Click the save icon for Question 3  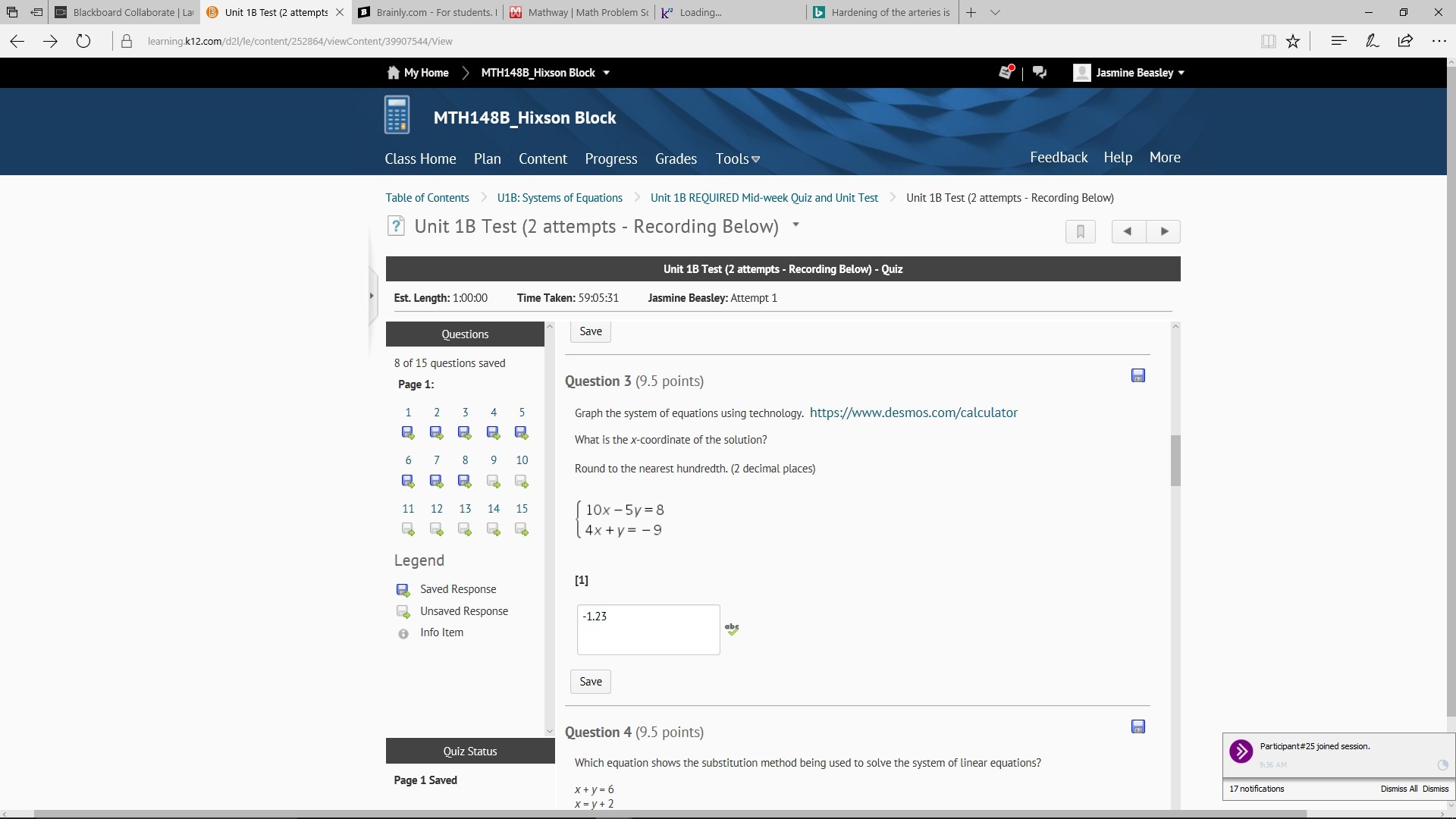coord(1137,376)
